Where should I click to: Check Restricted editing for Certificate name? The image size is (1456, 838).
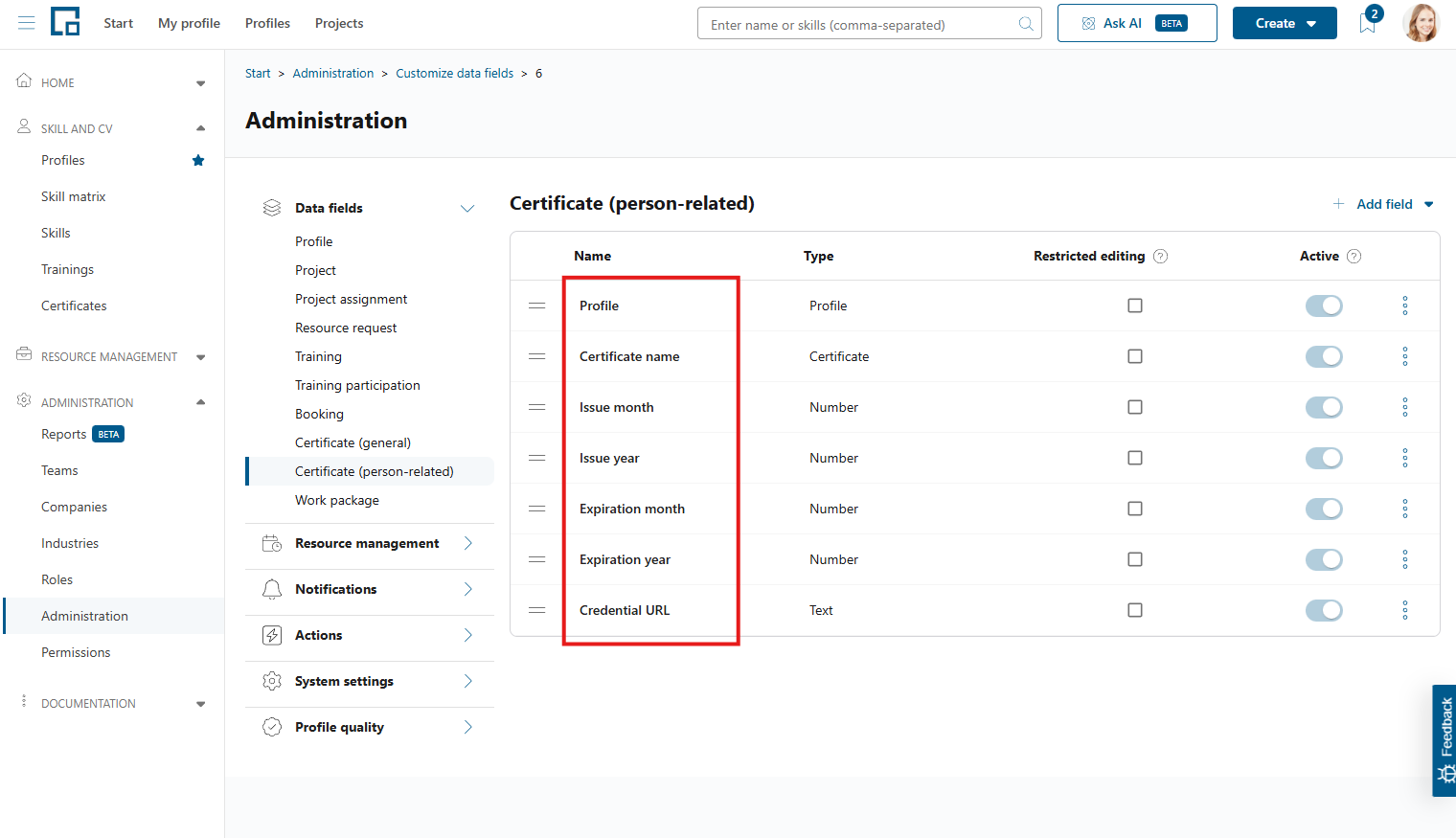point(1135,356)
